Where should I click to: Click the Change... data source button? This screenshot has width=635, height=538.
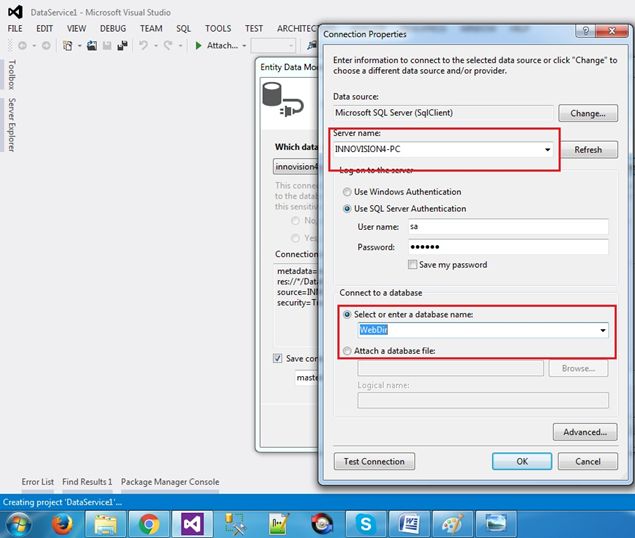click(588, 113)
